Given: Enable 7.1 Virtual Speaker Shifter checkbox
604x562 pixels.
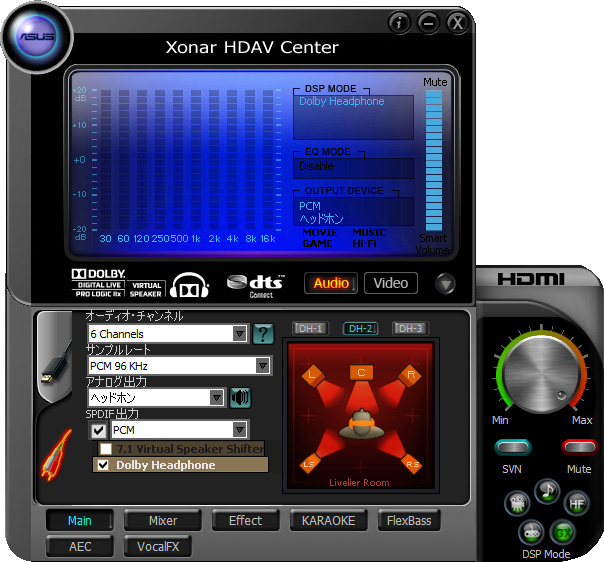Looking at the screenshot, I should [105, 449].
